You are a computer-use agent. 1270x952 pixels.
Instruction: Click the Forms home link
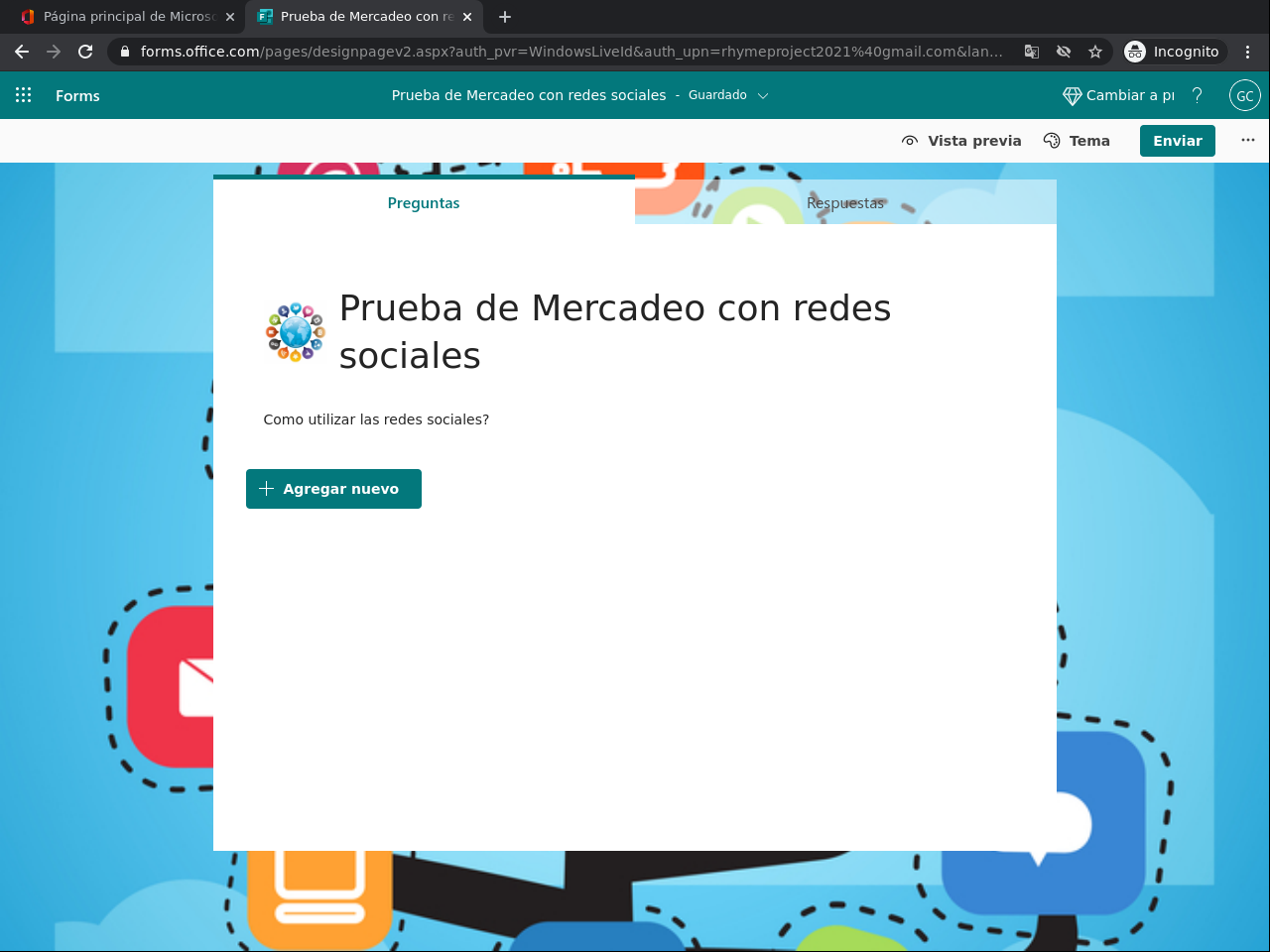(x=77, y=95)
